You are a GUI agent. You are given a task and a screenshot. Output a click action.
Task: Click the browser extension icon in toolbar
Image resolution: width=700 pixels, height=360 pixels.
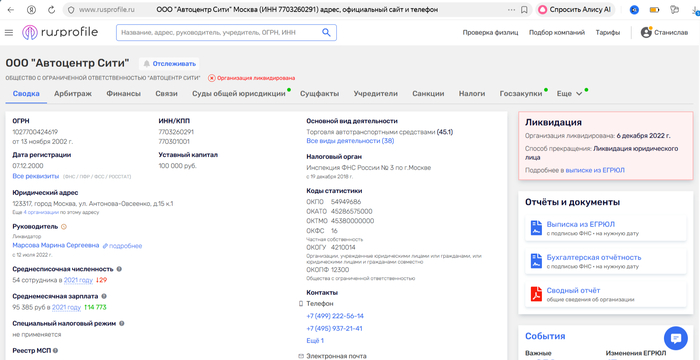634,9
